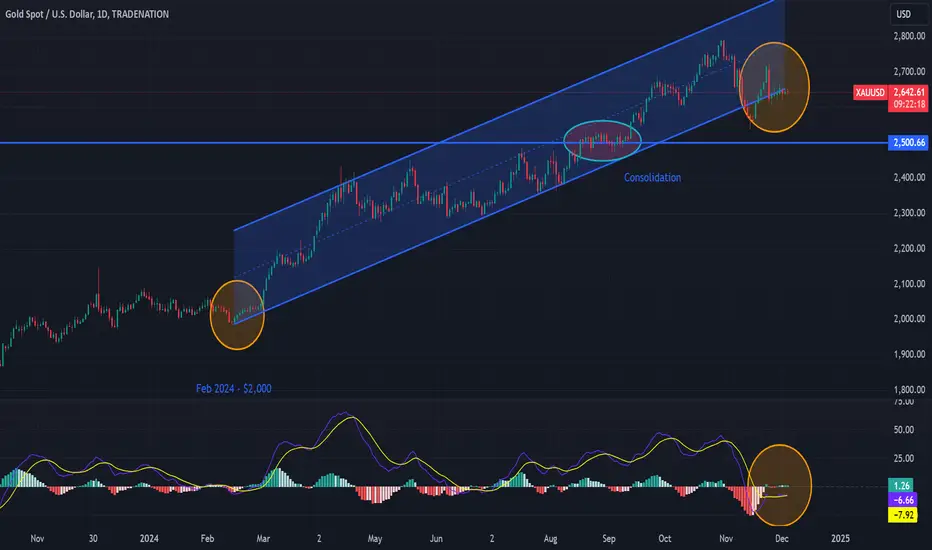Click the 2,300.00 price axis label

(909, 212)
